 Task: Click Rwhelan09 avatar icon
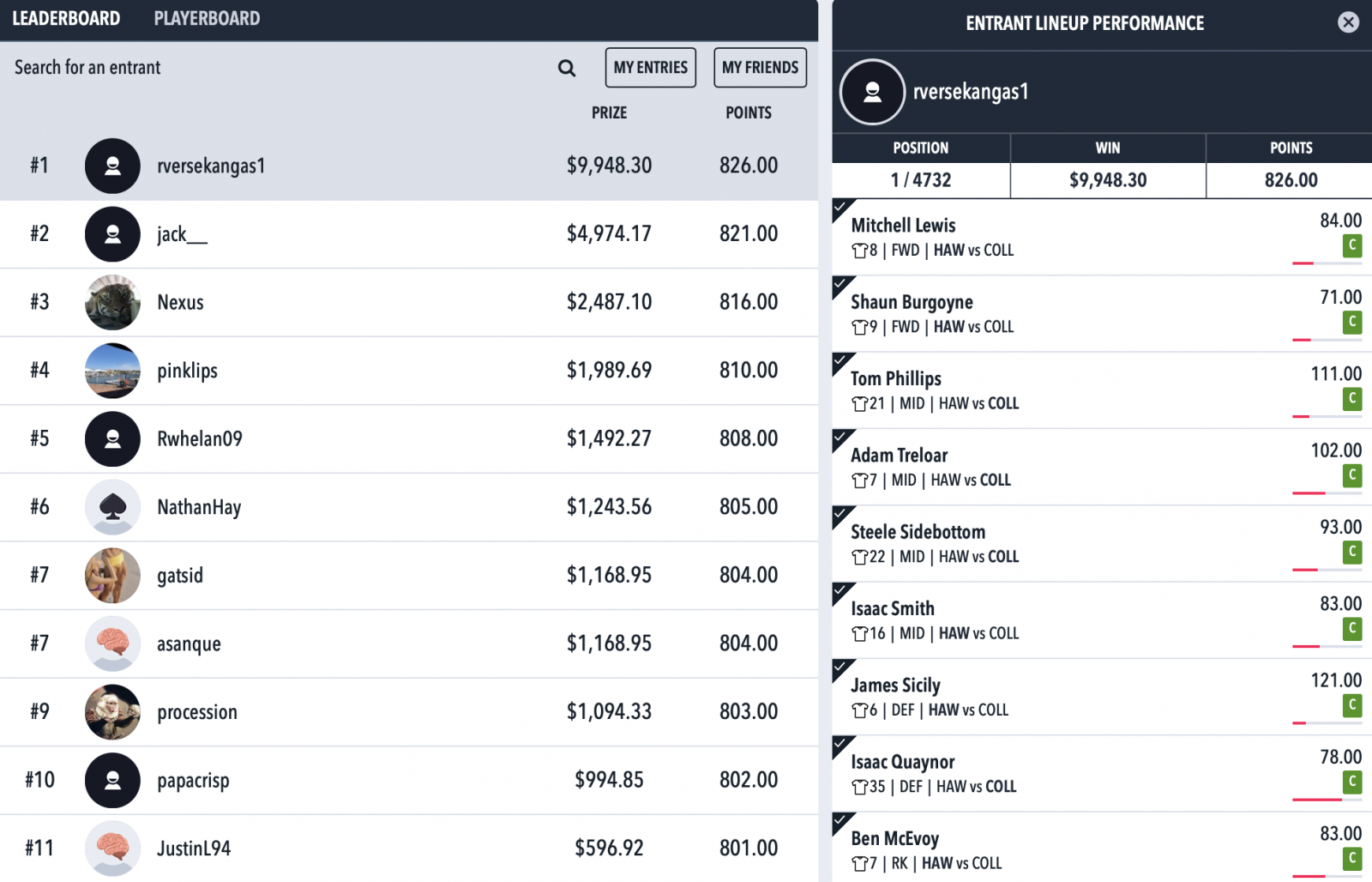[112, 439]
